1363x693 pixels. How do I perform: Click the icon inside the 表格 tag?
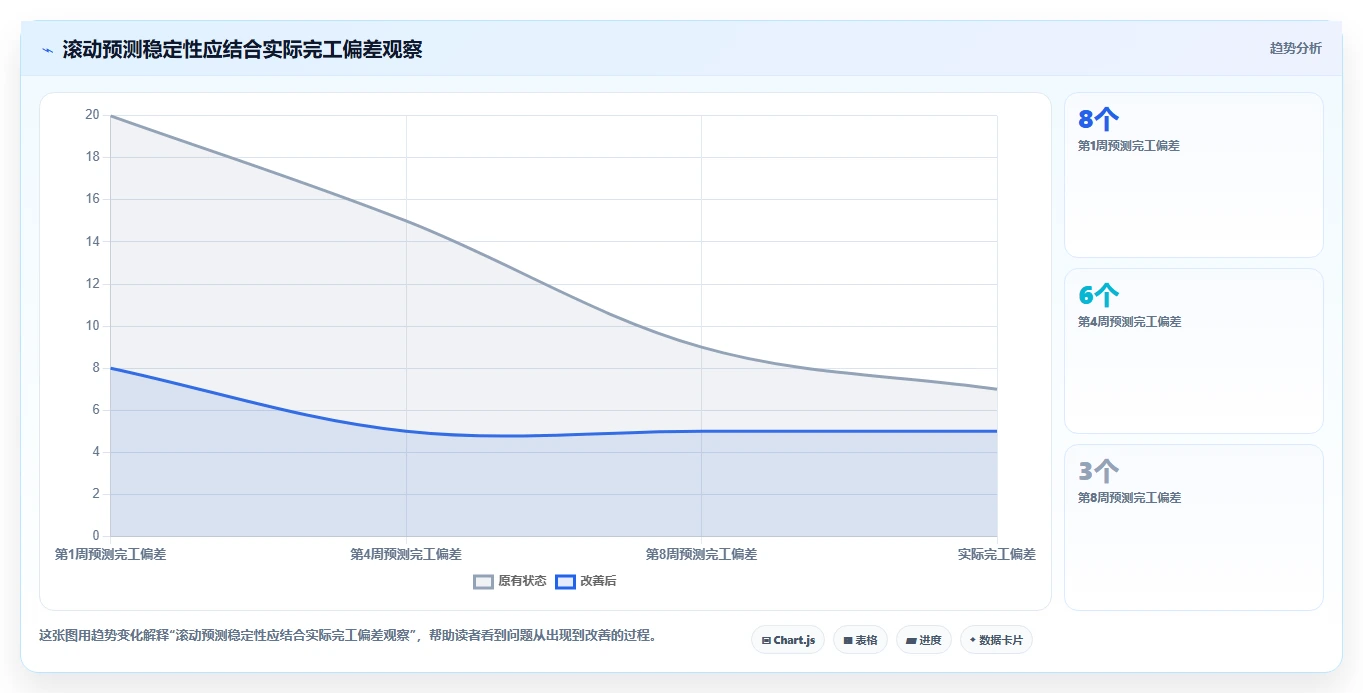(848, 640)
